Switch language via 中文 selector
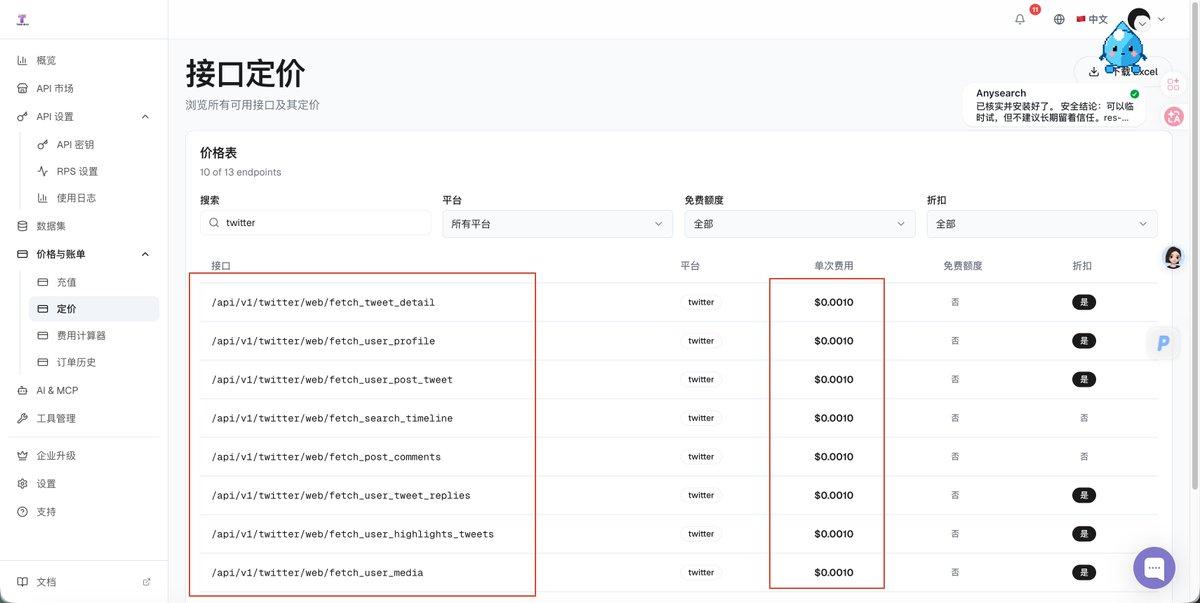 1092,19
